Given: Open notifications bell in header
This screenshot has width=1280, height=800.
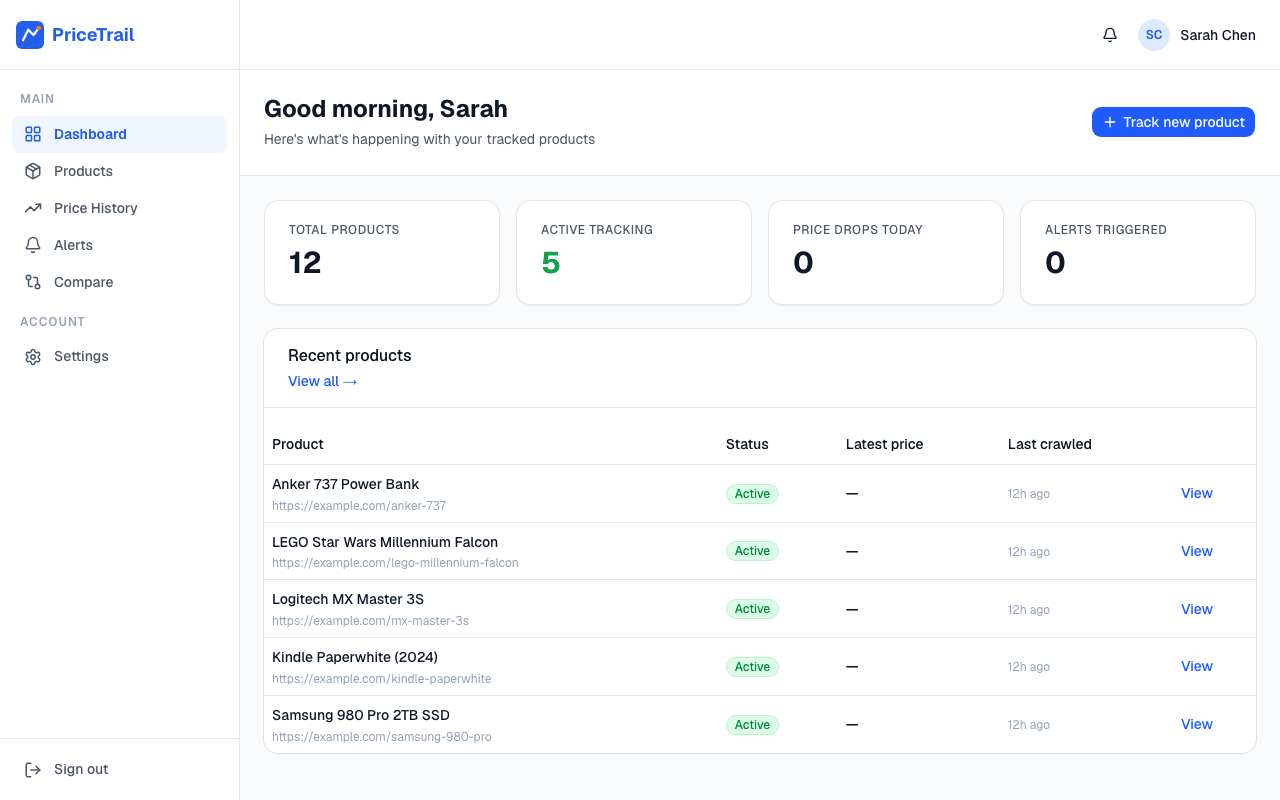Looking at the screenshot, I should [1110, 35].
